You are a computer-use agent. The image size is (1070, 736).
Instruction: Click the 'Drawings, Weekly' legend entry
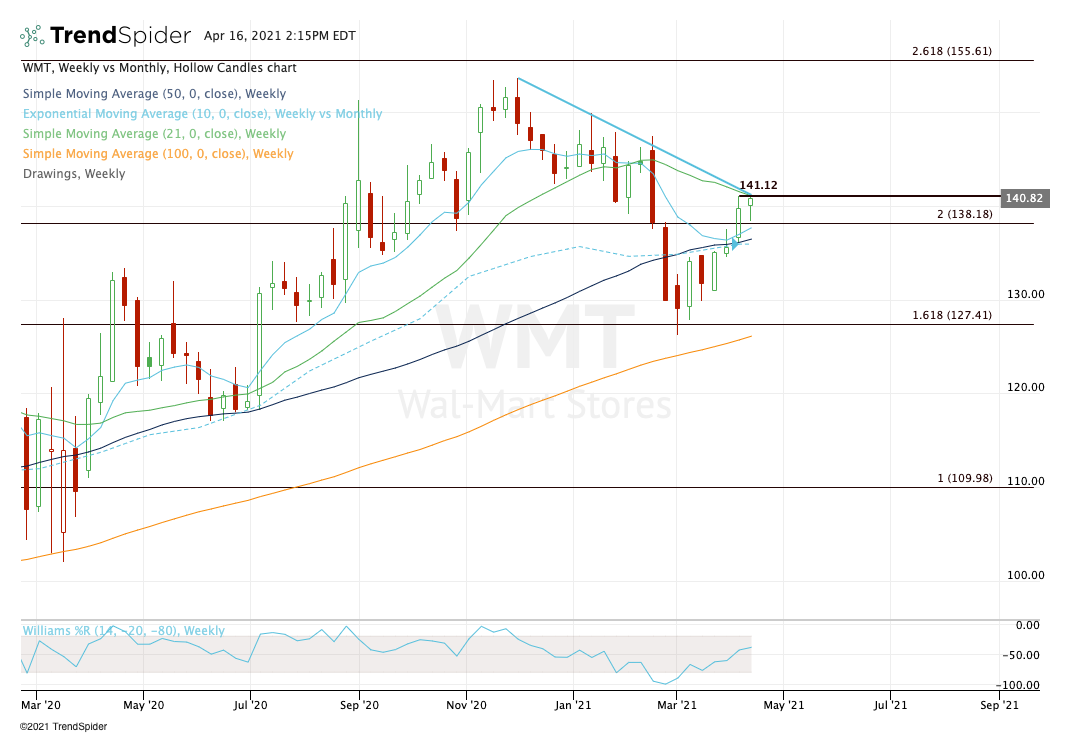[x=74, y=173]
